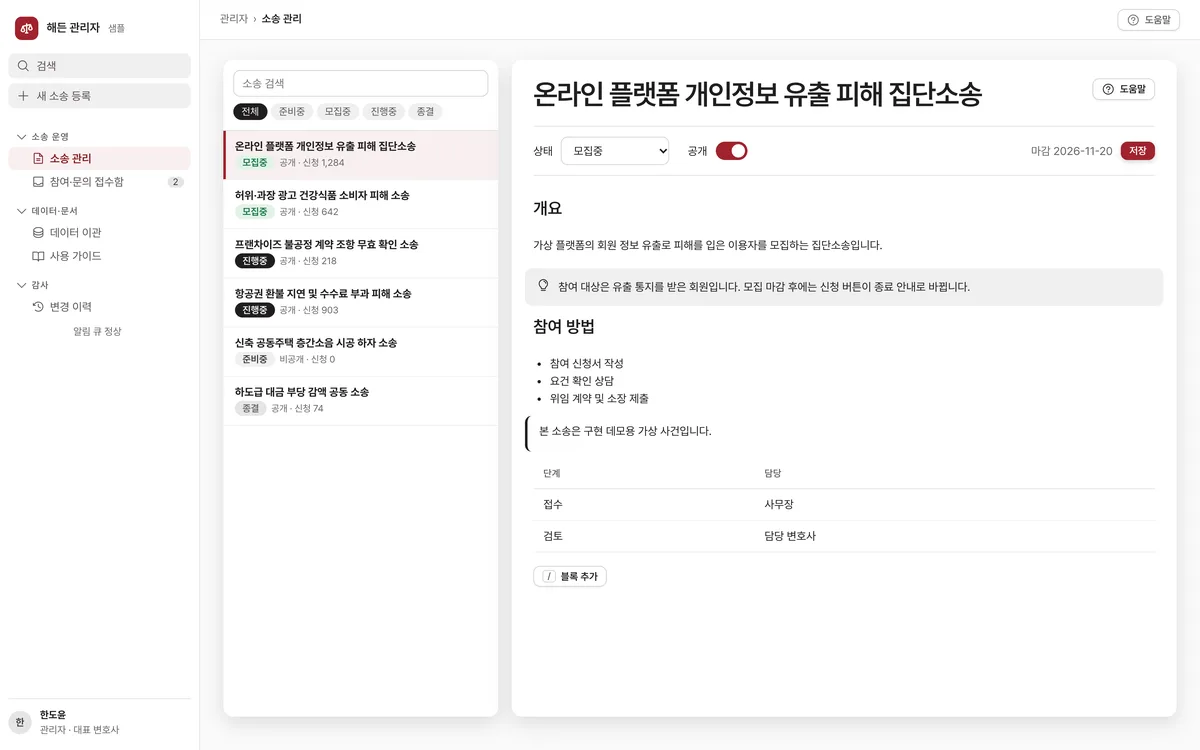1200x750 pixels.
Task: Click the lightbulb icon in the callout block
Action: pos(544,285)
